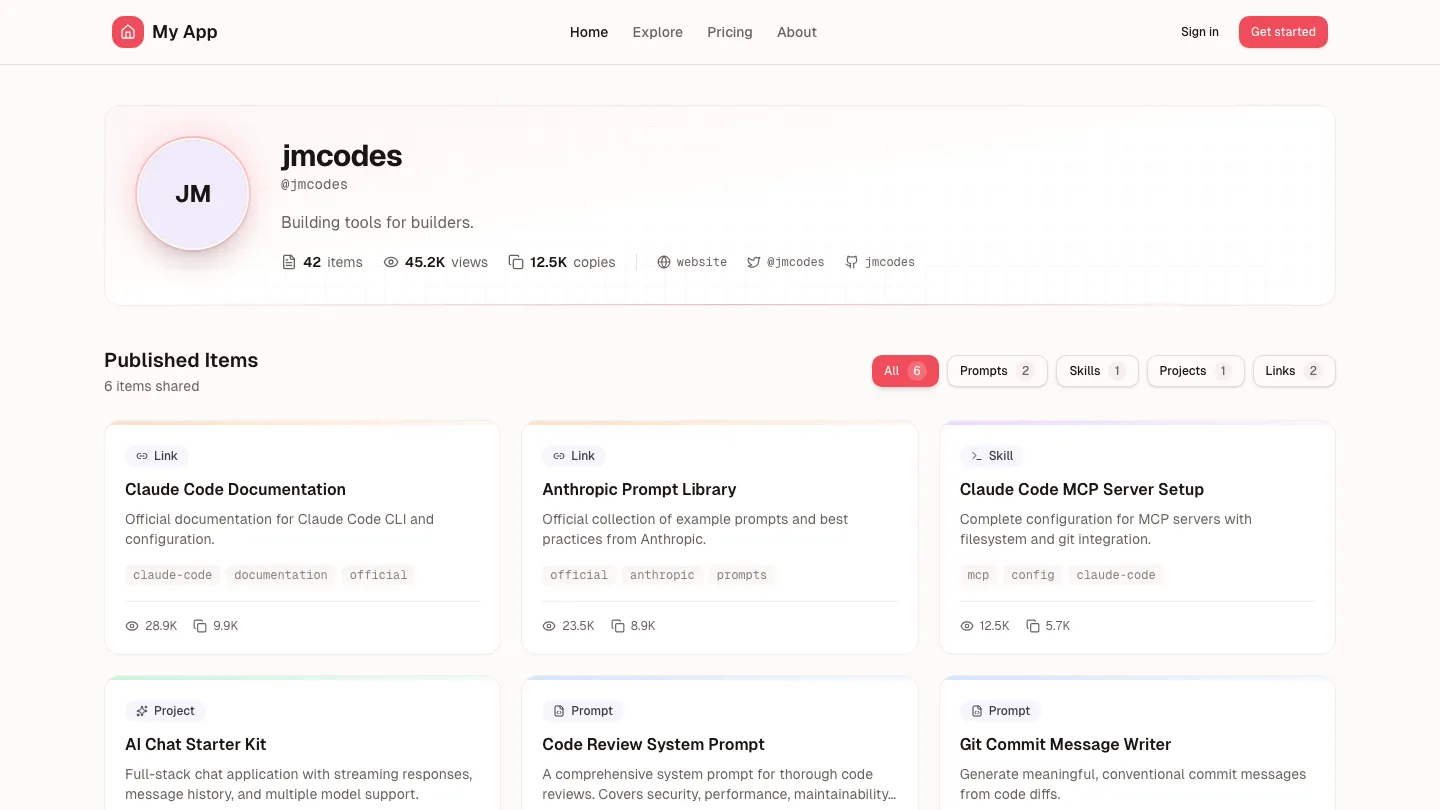Click the mcp tag
The width and height of the screenshot is (1440, 810).
[978, 575]
